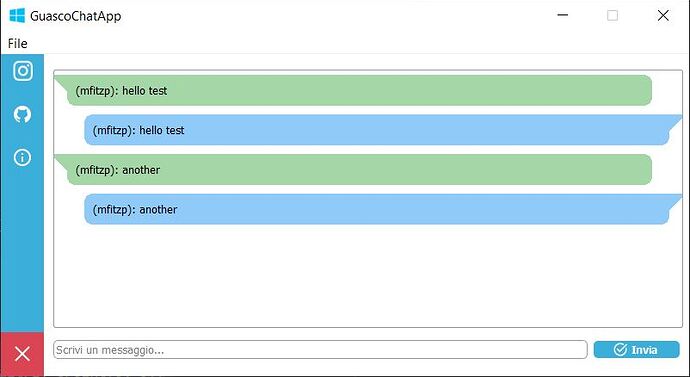Focus the 'Scrivi un messaggio...' input field
690x377 pixels.
[x=320, y=350]
